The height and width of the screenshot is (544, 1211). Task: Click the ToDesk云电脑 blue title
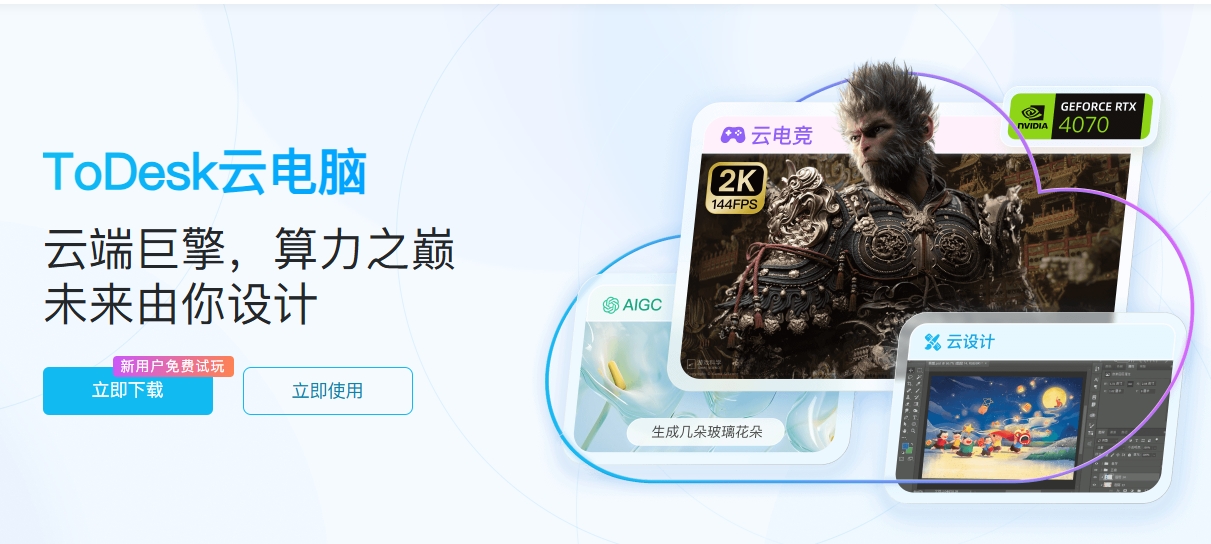pyautogui.click(x=204, y=172)
